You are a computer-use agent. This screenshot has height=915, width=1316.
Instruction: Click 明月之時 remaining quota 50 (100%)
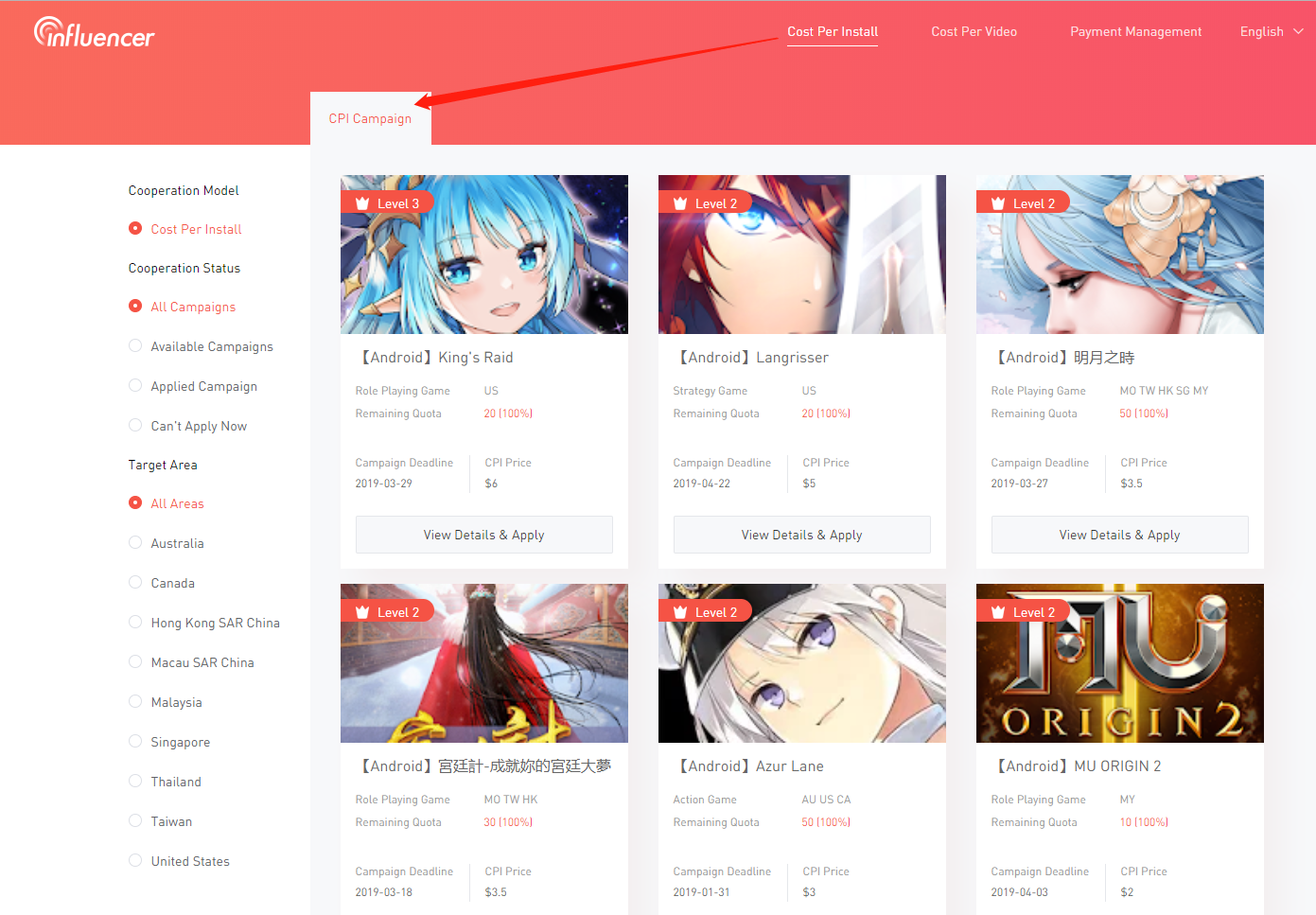(1144, 414)
